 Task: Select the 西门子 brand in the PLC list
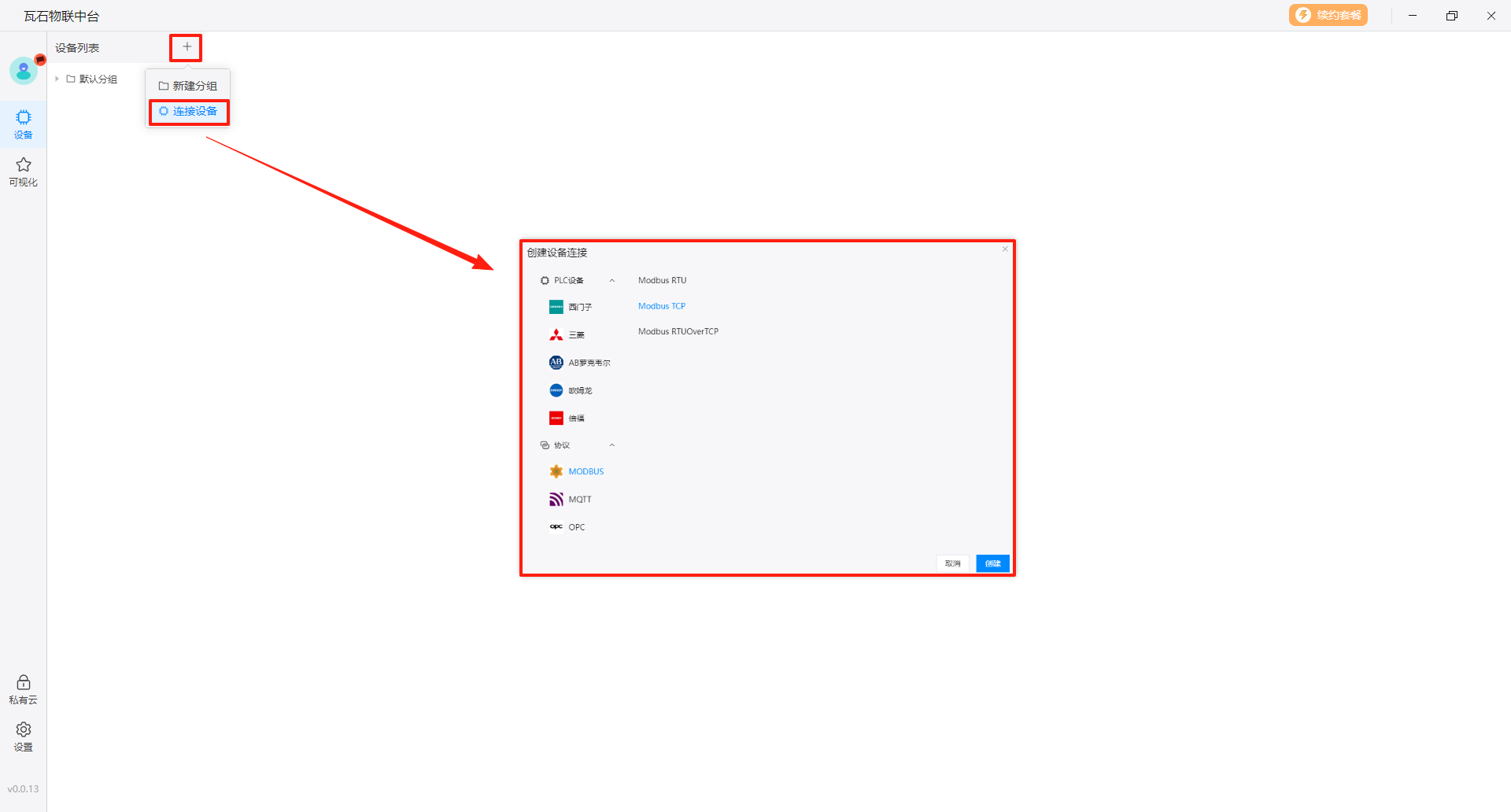[579, 307]
